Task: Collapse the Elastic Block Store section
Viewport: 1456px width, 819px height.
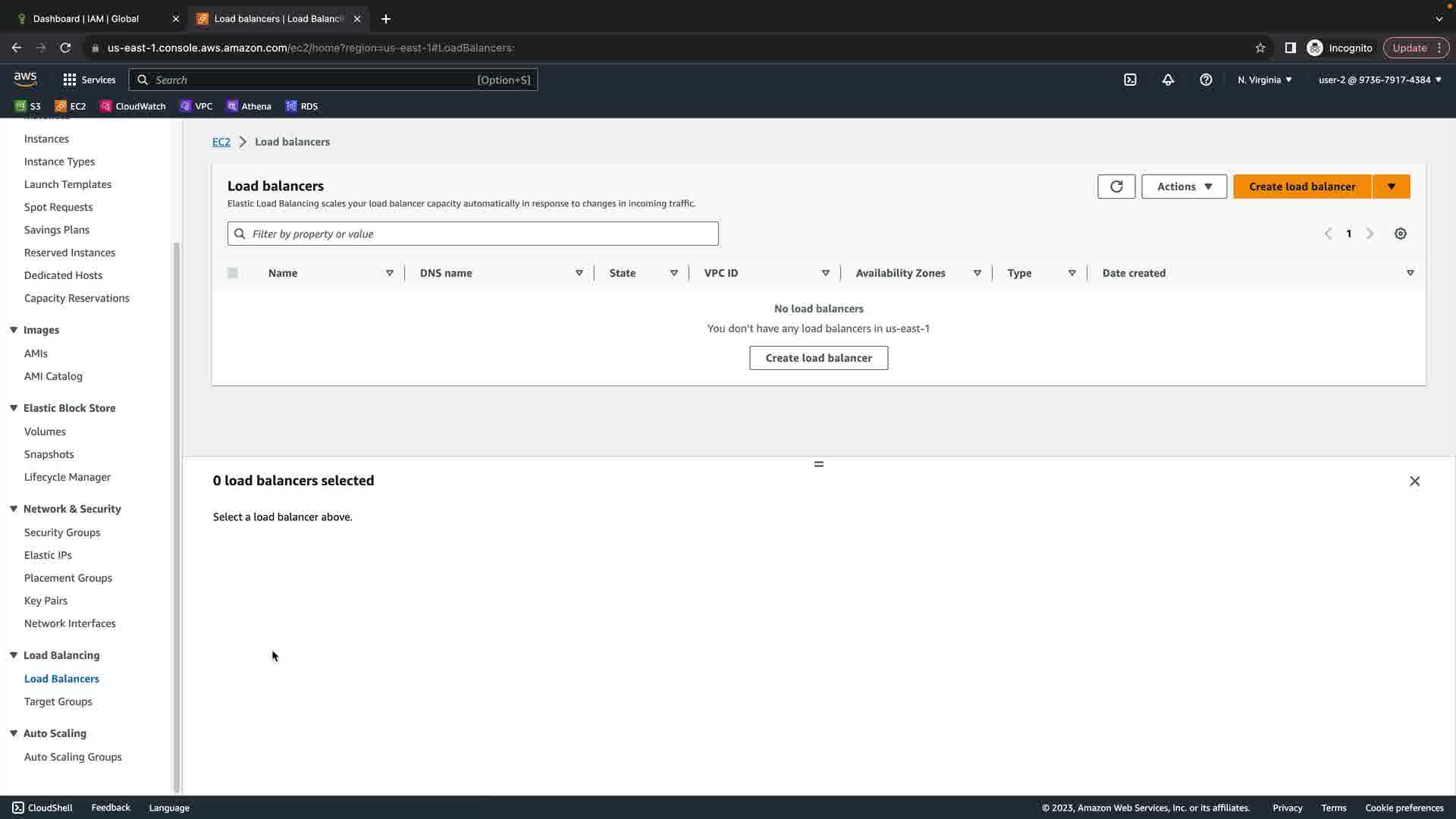Action: (14, 408)
